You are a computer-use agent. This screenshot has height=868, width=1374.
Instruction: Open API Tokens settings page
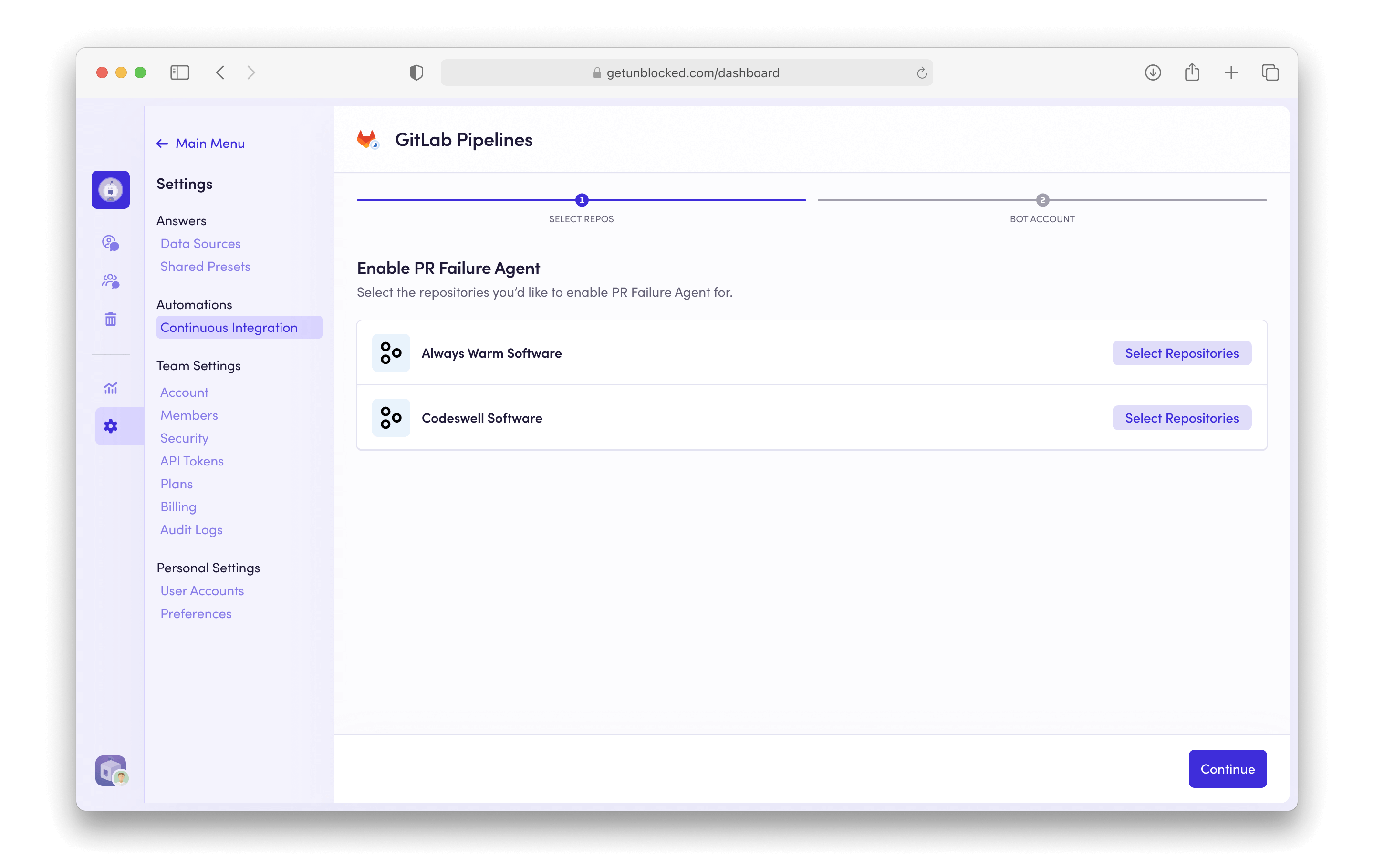(192, 461)
